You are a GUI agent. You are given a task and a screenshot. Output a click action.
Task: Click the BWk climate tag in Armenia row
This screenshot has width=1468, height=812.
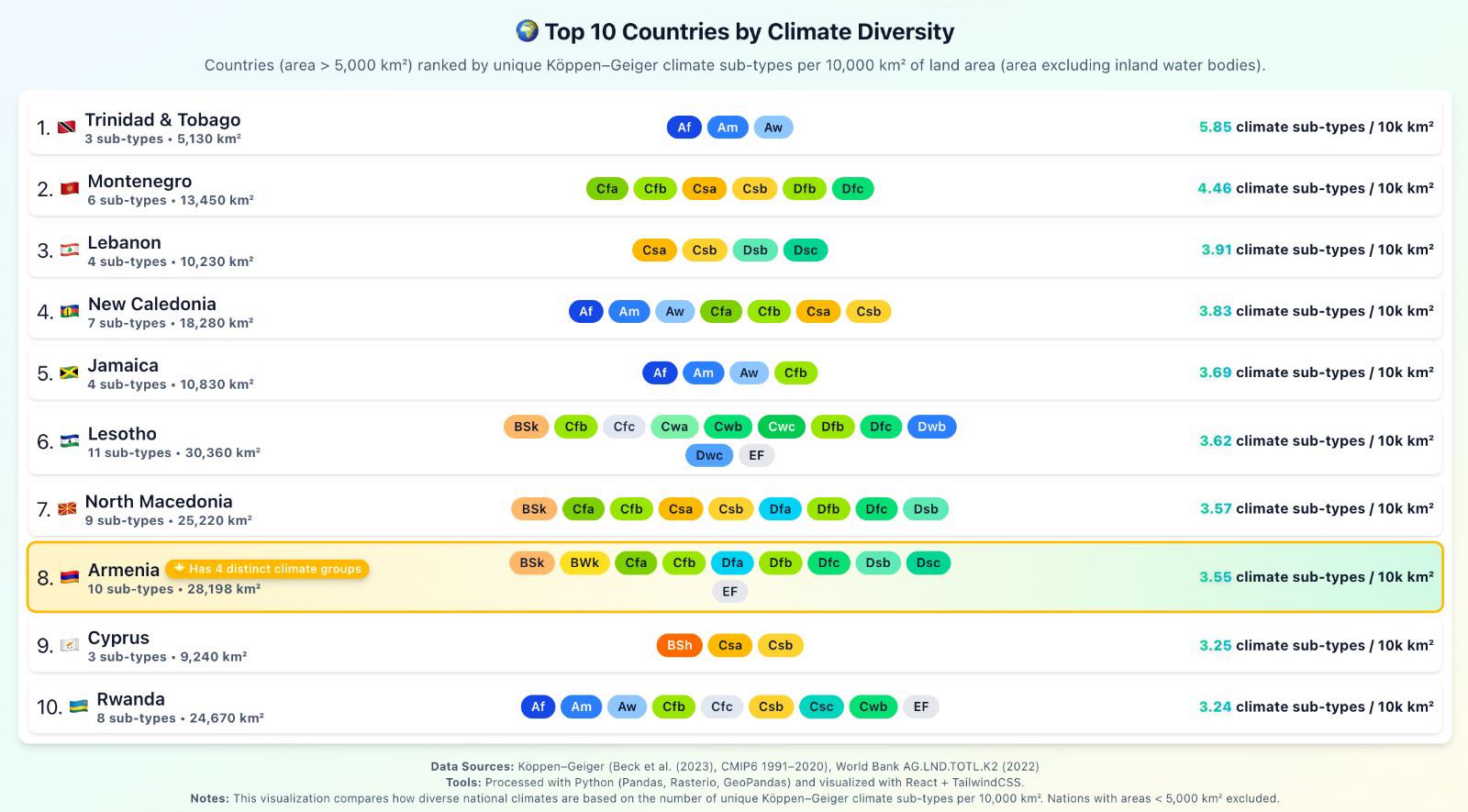[584, 562]
